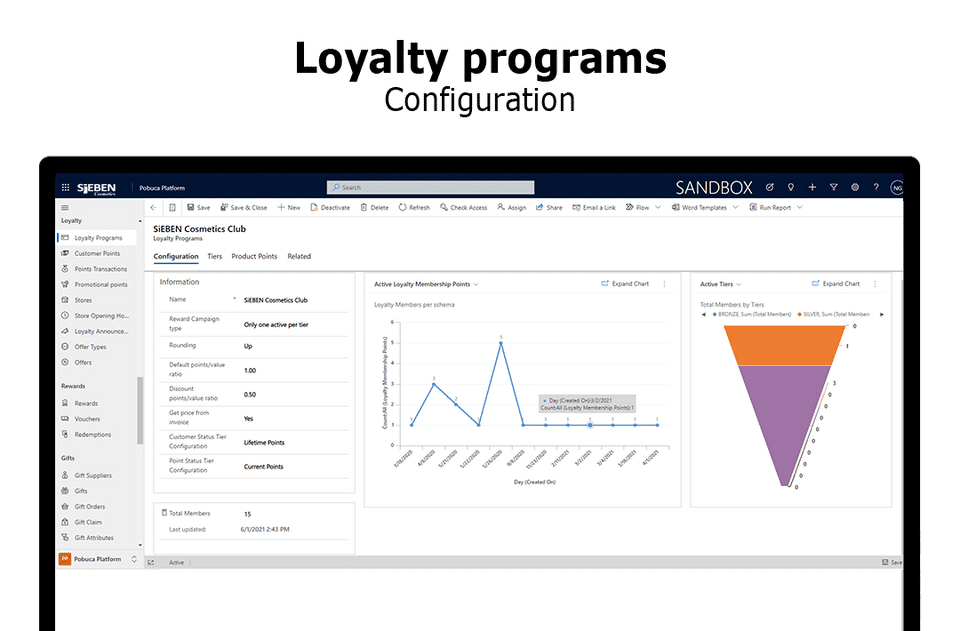The image size is (960, 631).
Task: Go back using the back arrow
Action: [153, 207]
